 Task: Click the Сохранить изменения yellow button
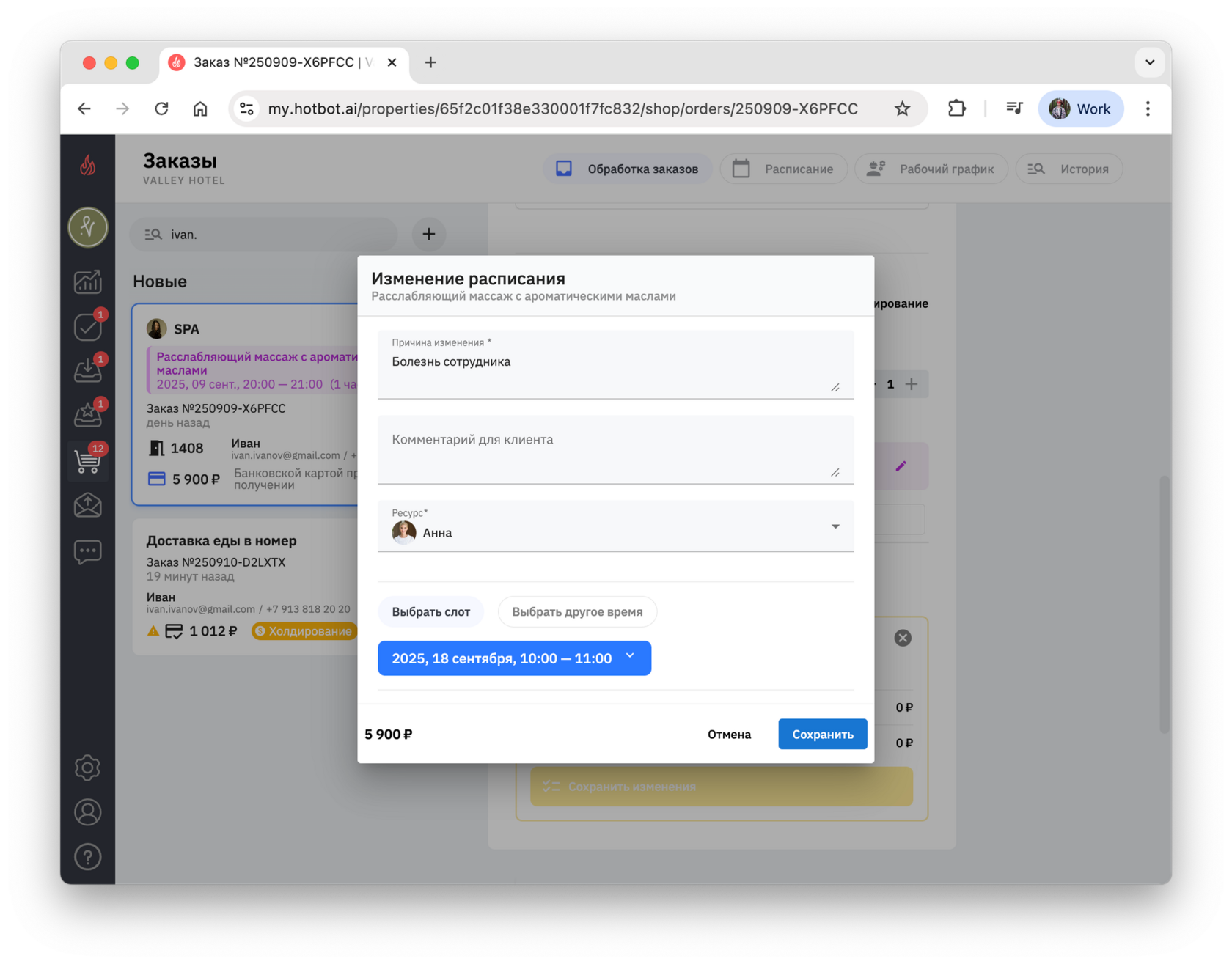722,787
